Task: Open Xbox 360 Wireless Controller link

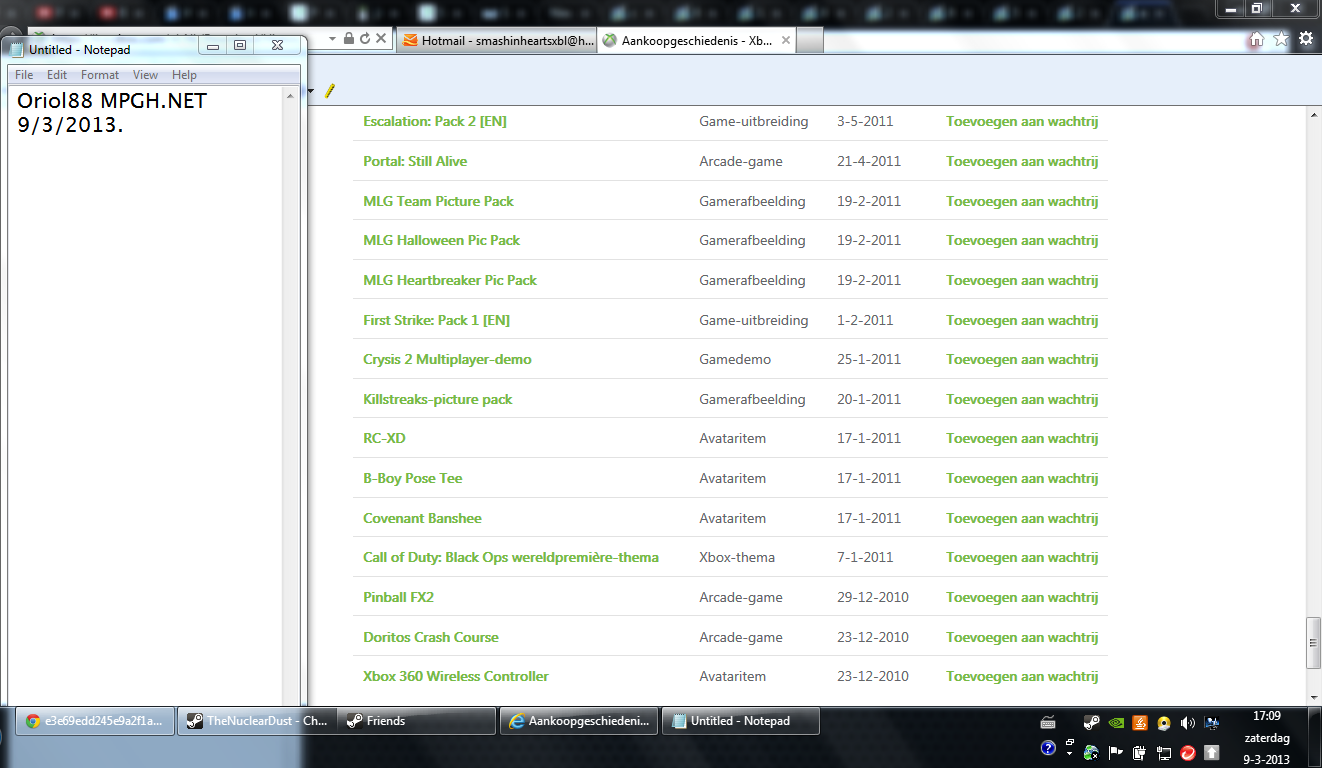Action: click(x=456, y=676)
